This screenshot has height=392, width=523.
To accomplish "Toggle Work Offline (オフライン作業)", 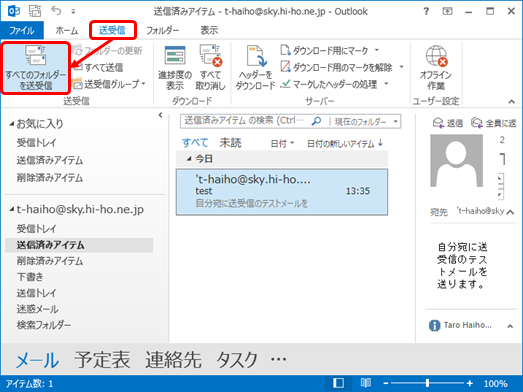I will [436, 68].
